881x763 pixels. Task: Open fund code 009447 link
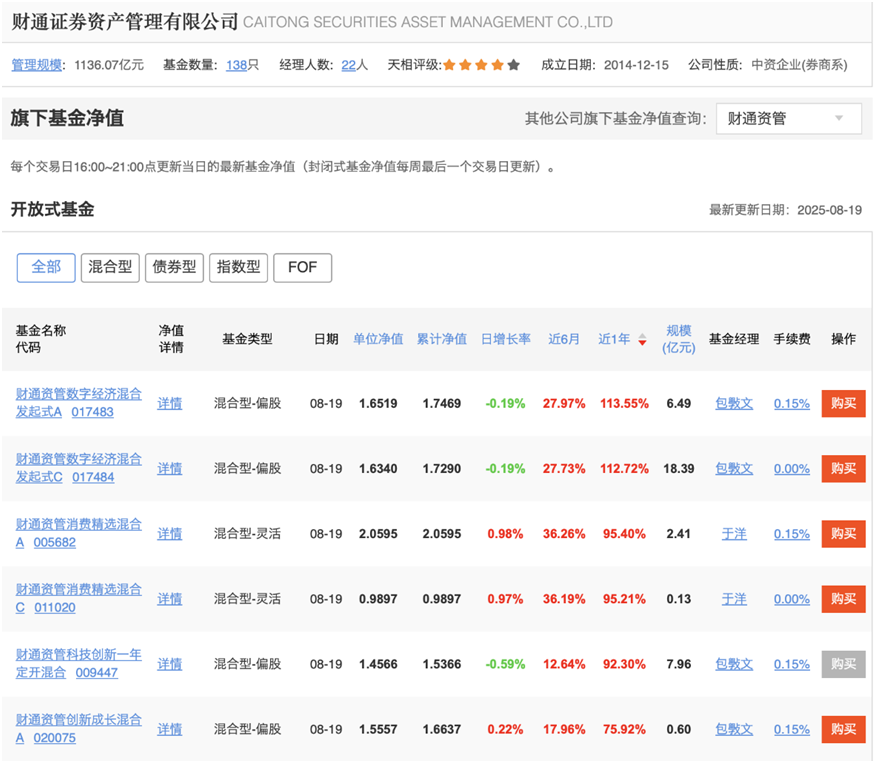pos(97,673)
